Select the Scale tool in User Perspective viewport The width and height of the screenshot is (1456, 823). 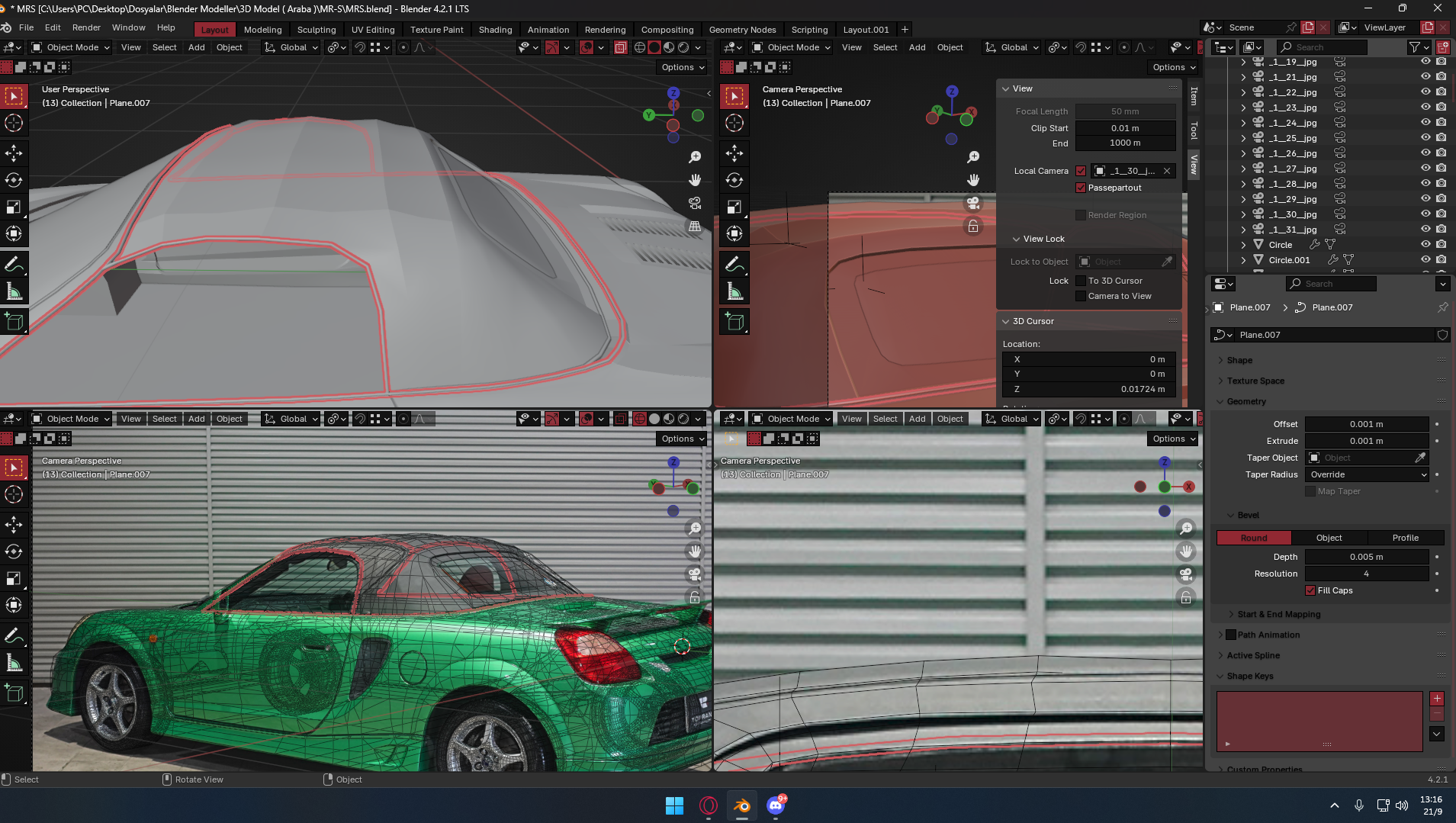pos(14,207)
